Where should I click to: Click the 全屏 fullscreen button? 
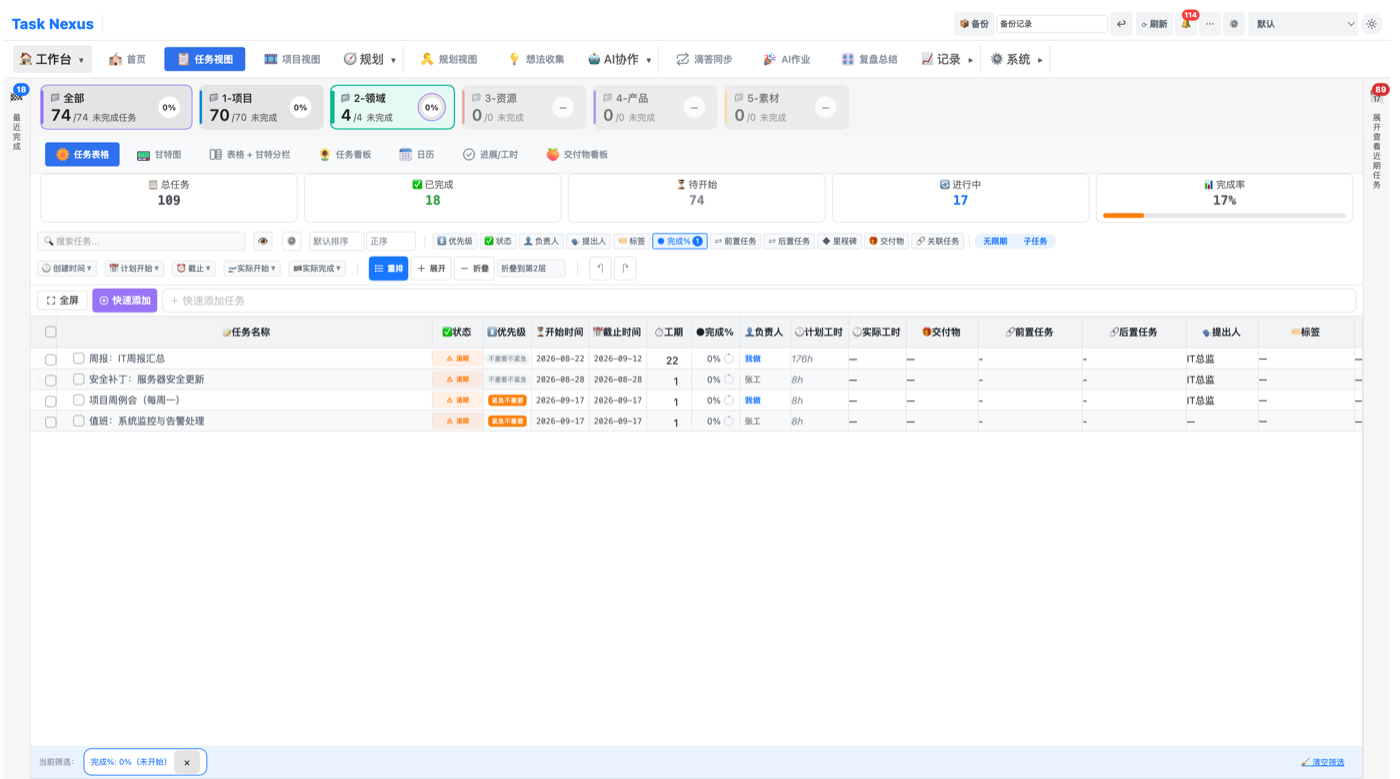62,300
